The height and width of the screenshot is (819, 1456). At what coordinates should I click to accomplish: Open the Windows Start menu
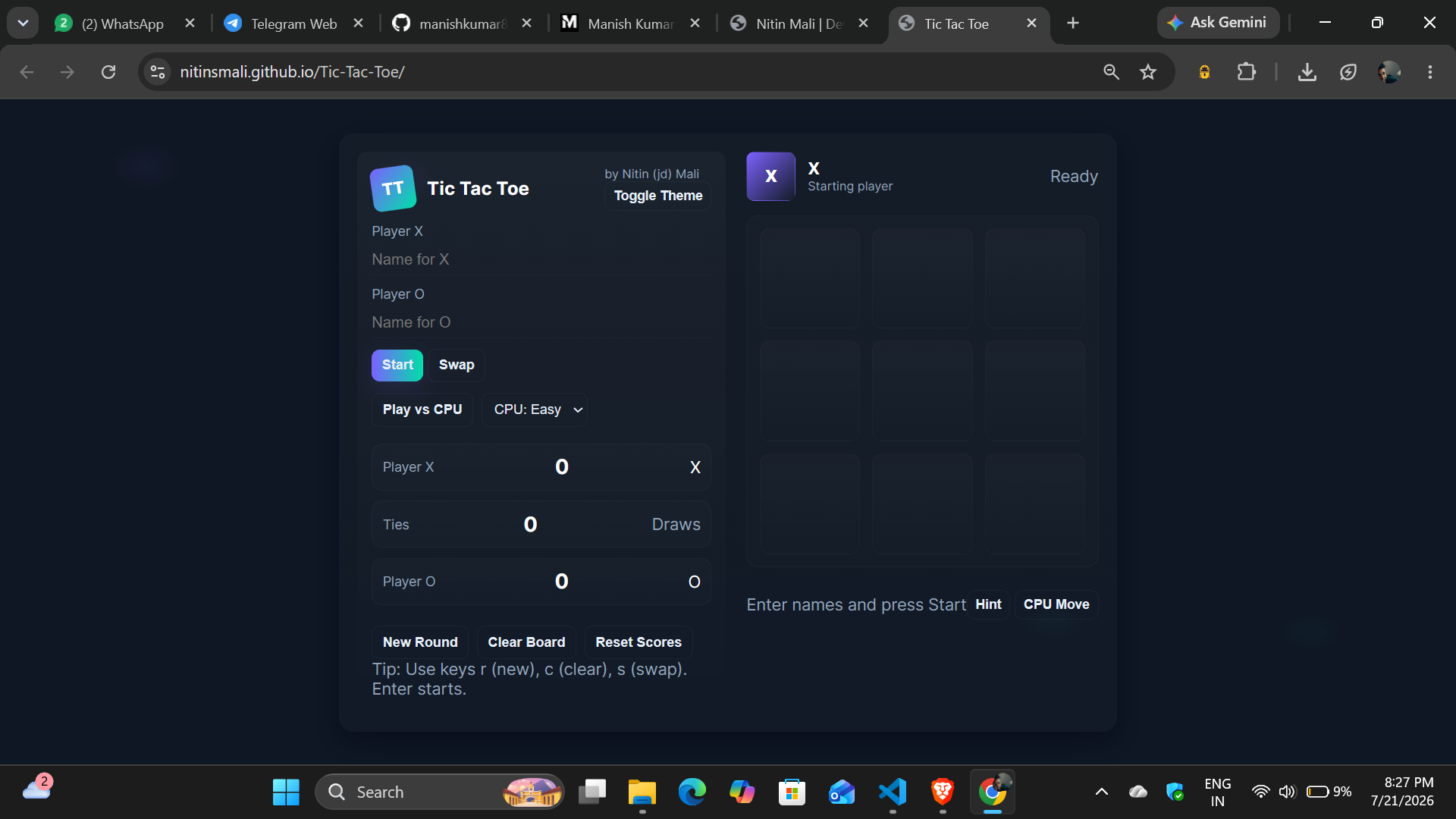(x=286, y=792)
